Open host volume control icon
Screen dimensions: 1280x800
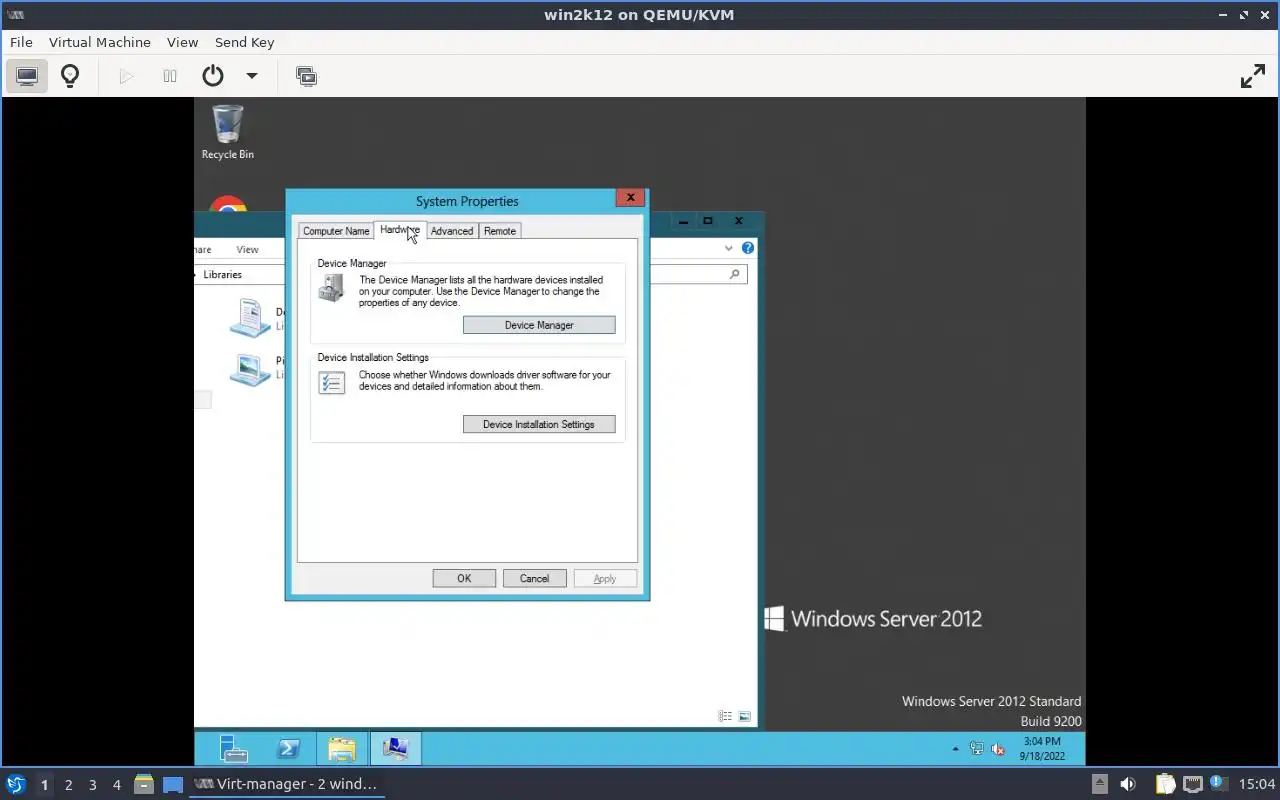[1128, 784]
